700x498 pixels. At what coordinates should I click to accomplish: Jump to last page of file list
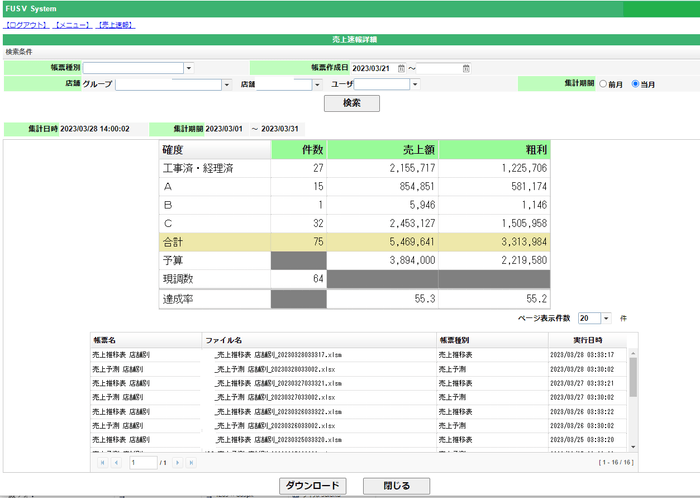point(192,463)
